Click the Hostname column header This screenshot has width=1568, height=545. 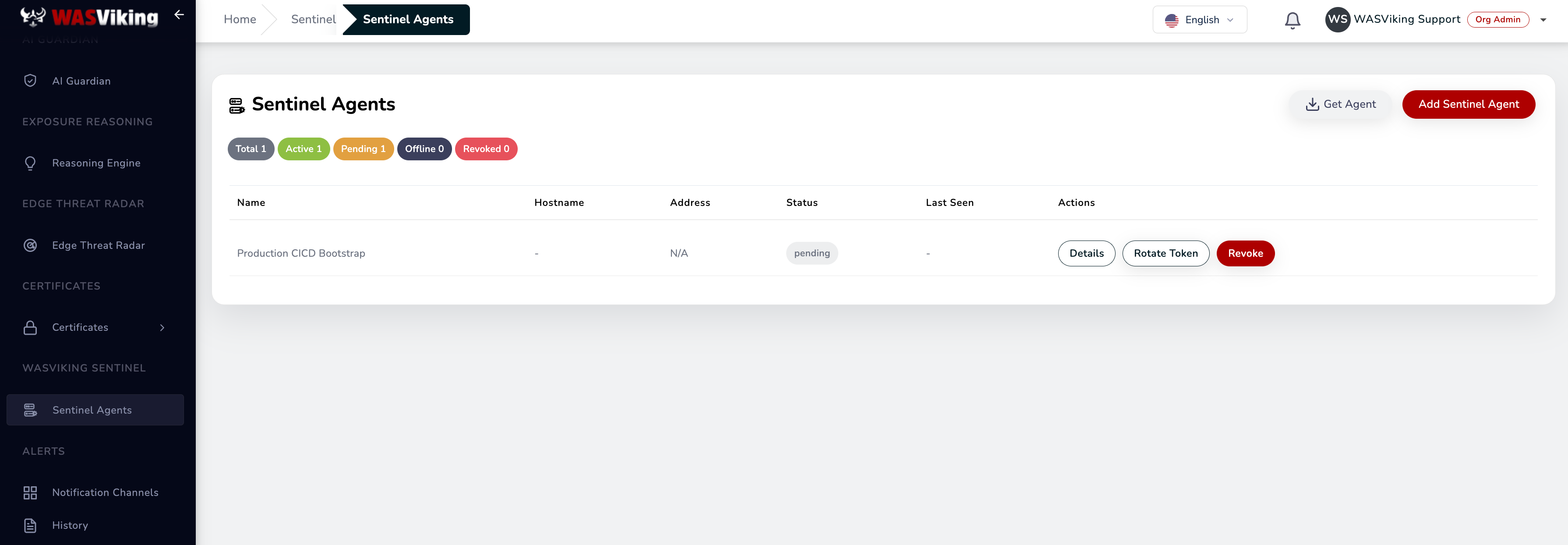coord(559,203)
